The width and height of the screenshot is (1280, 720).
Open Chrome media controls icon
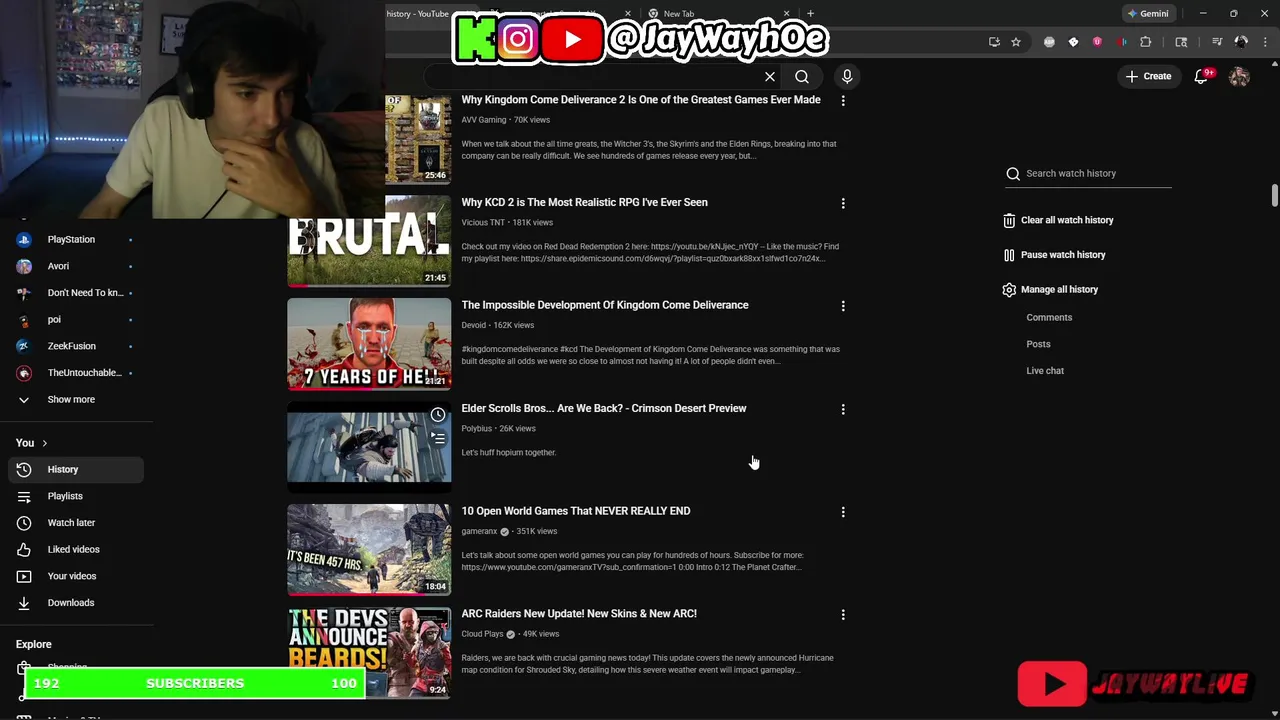tap(1217, 42)
